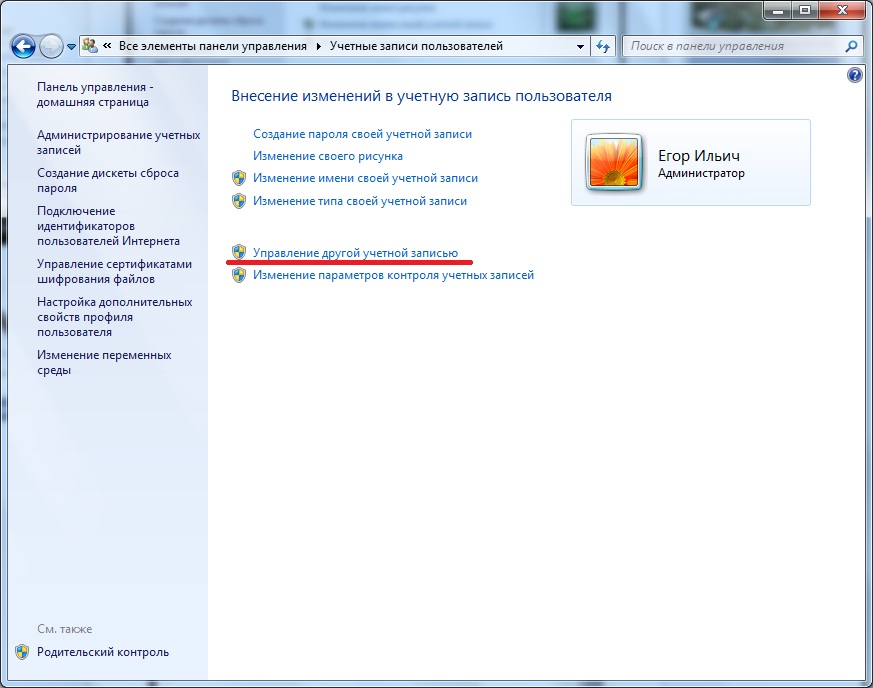Click the refresh button beside address bar
This screenshot has height=688, width=873.
[x=603, y=46]
